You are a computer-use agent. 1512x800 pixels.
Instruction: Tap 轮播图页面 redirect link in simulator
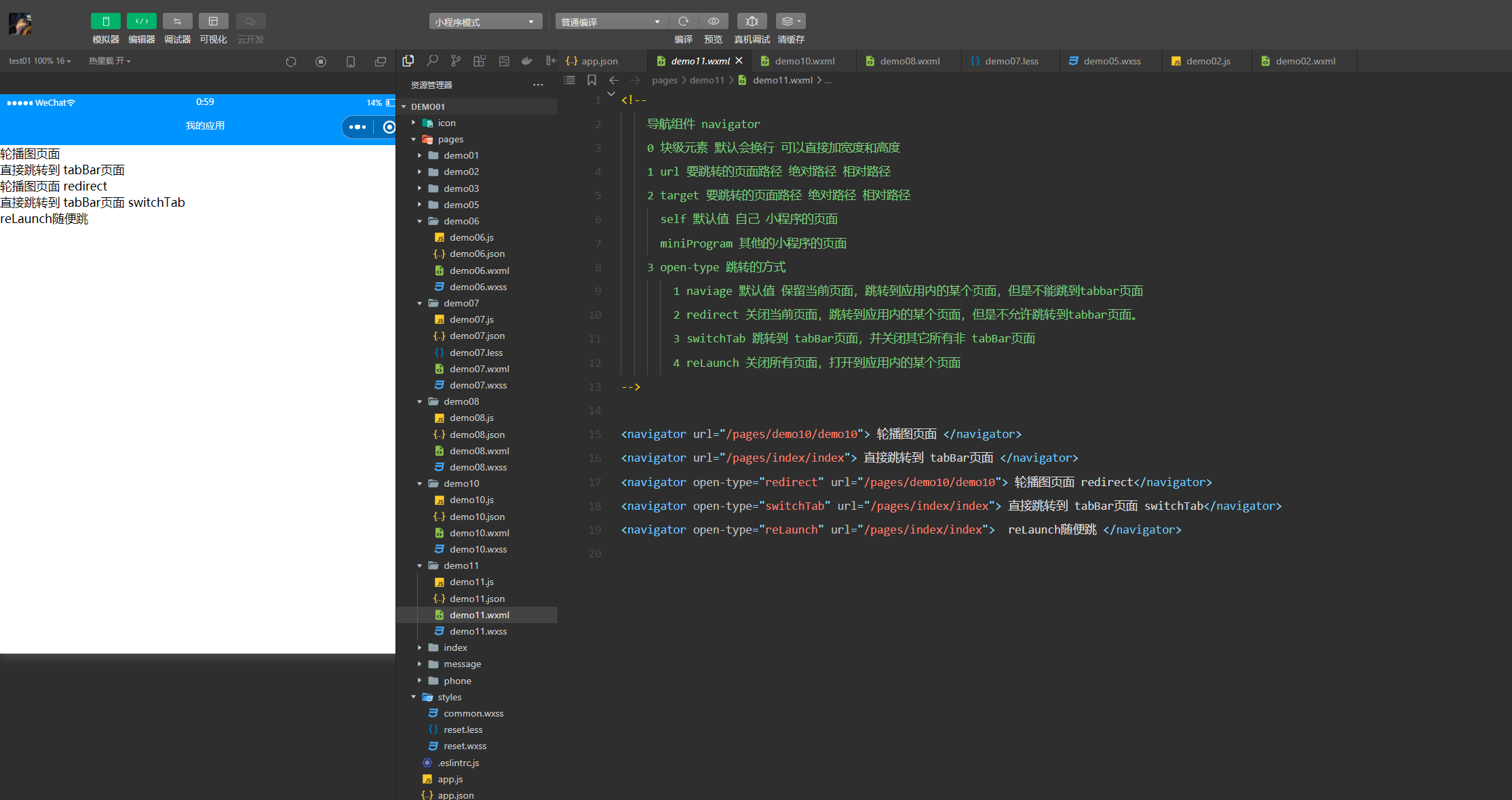54,186
